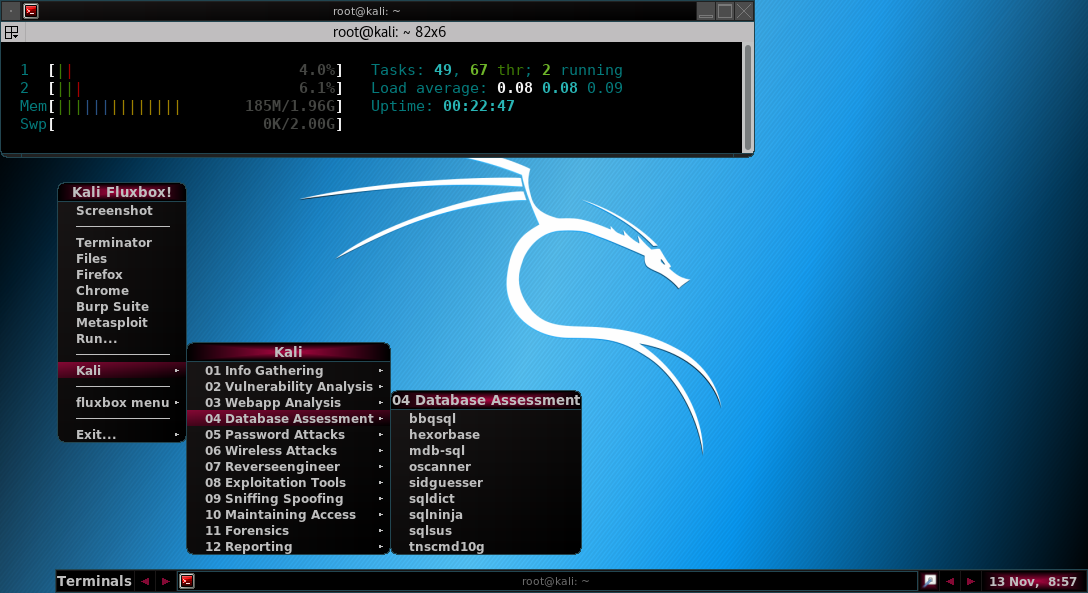Expand 02 Vulnerability Analysis category
This screenshot has width=1088, height=593.
click(289, 386)
